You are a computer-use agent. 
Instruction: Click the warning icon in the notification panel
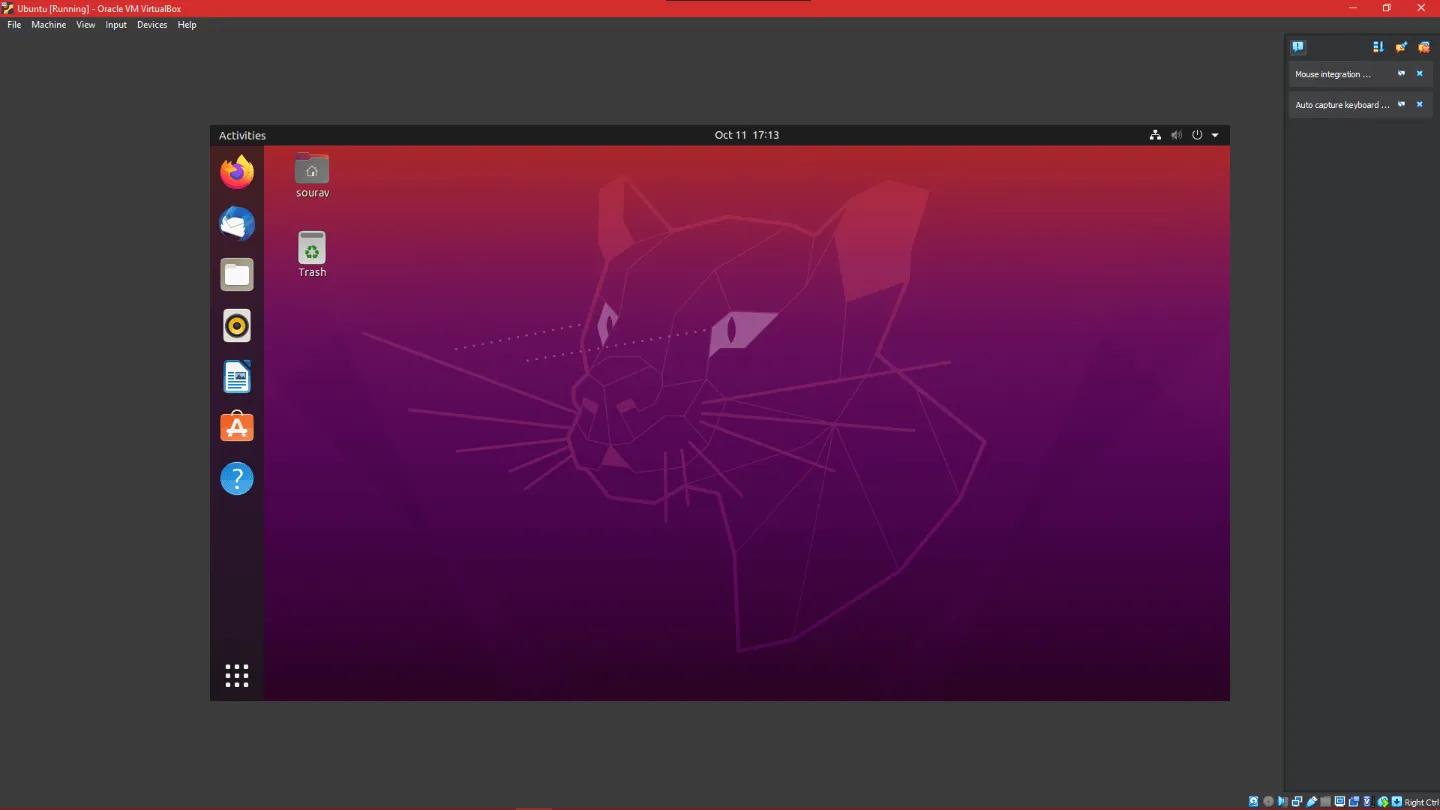click(1298, 46)
